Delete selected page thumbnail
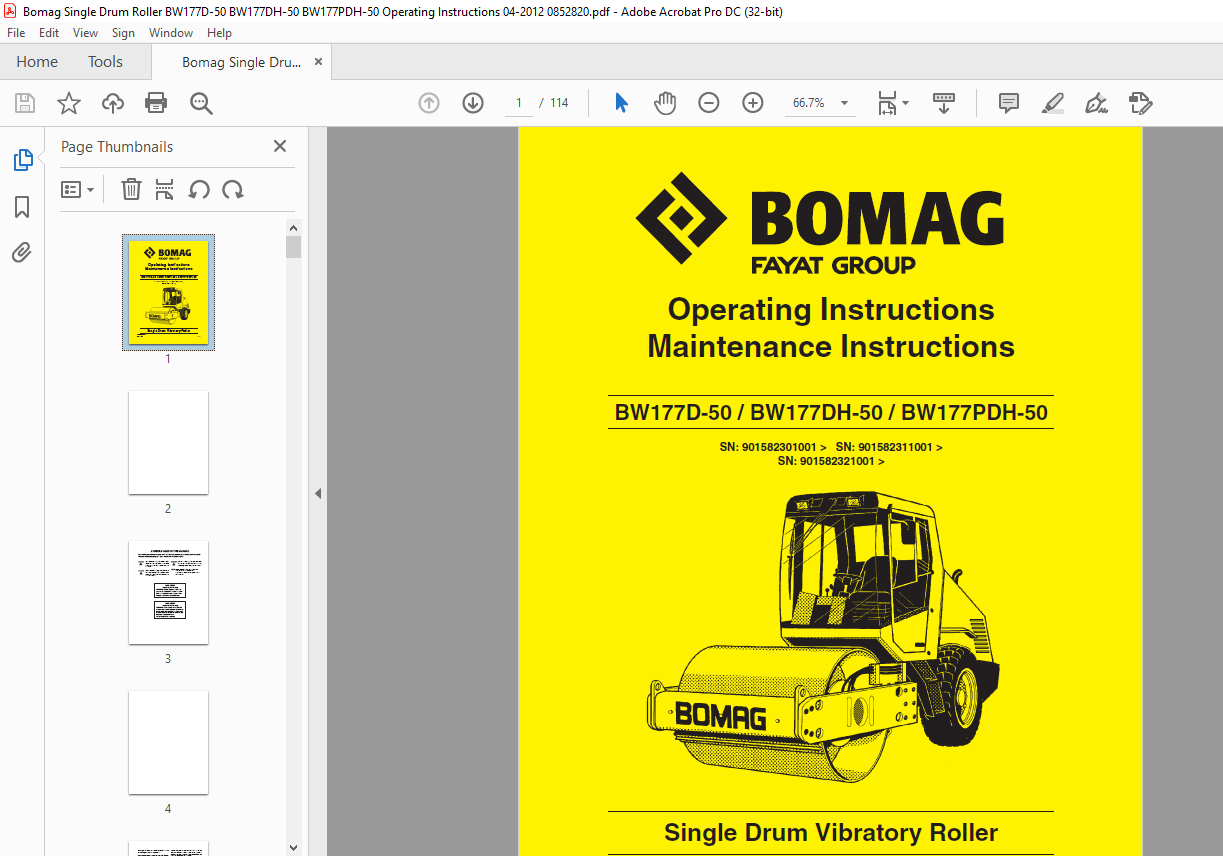This screenshot has width=1223, height=856. point(131,189)
